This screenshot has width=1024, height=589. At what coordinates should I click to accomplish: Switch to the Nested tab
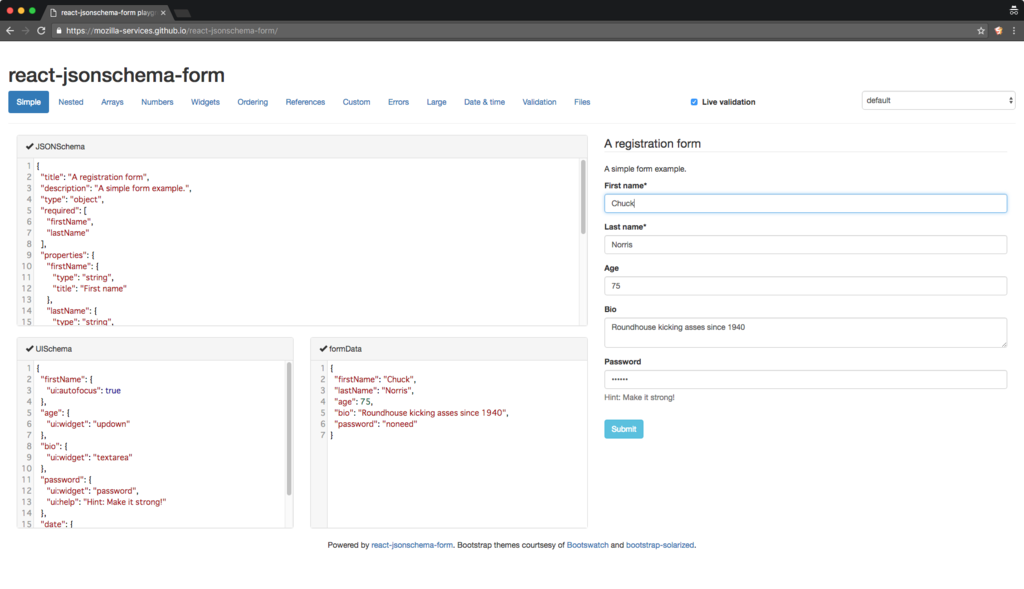70,102
